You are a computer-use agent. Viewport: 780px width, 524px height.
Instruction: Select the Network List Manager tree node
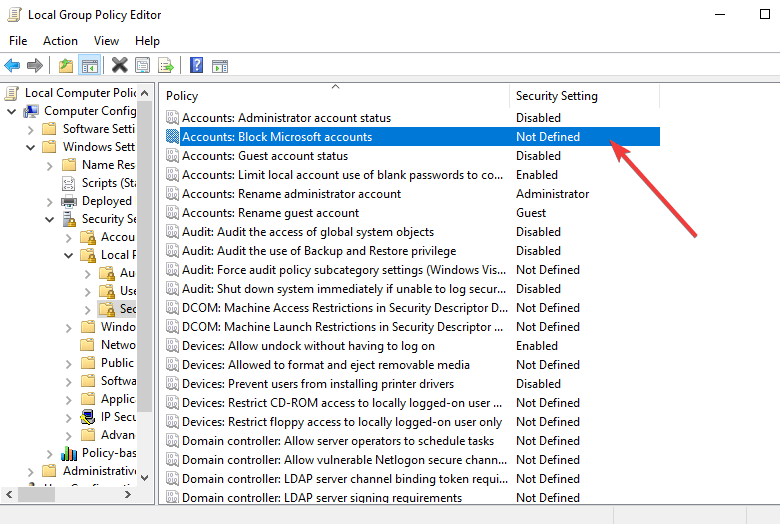click(118, 345)
